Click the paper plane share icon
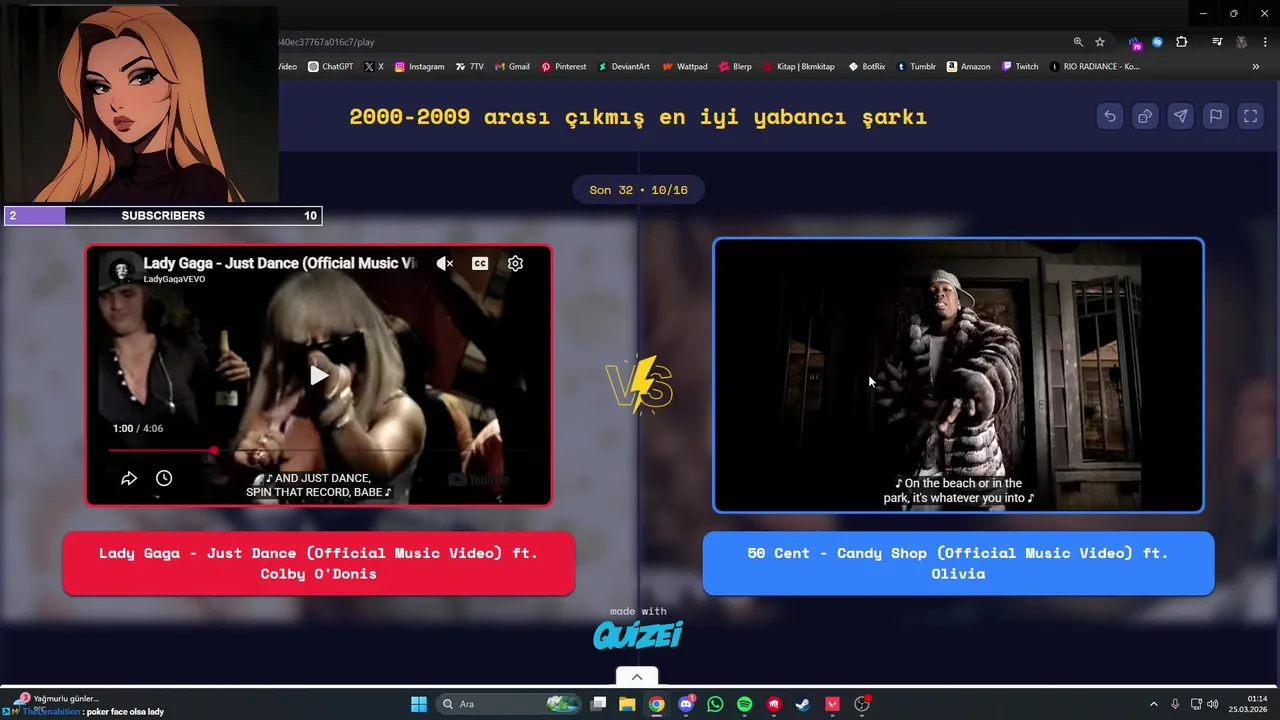Screen dimensions: 1280x720 (1180, 116)
